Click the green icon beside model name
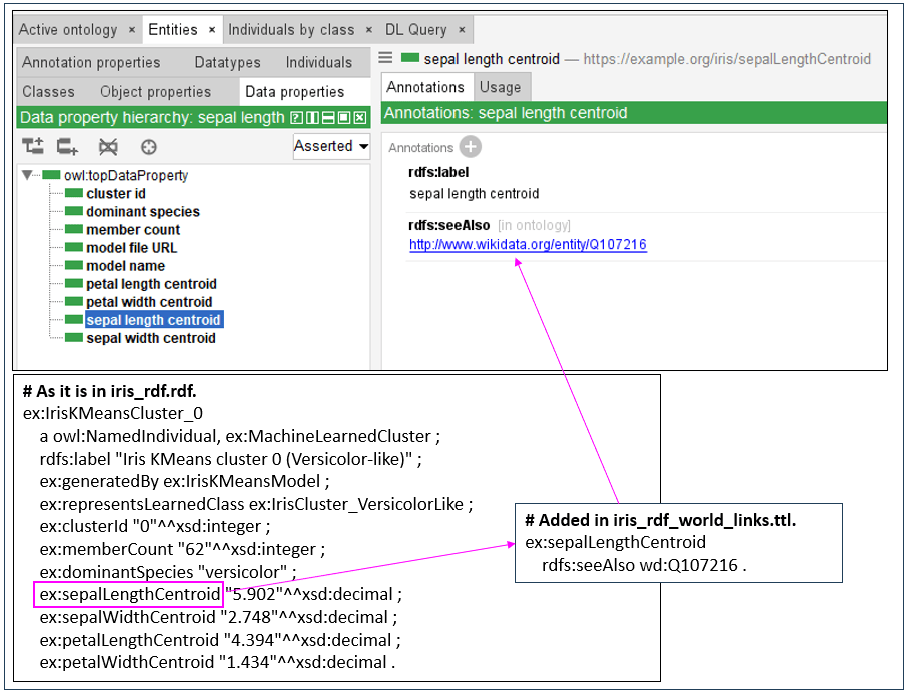Image resolution: width=906 pixels, height=696 pixels. (74, 265)
